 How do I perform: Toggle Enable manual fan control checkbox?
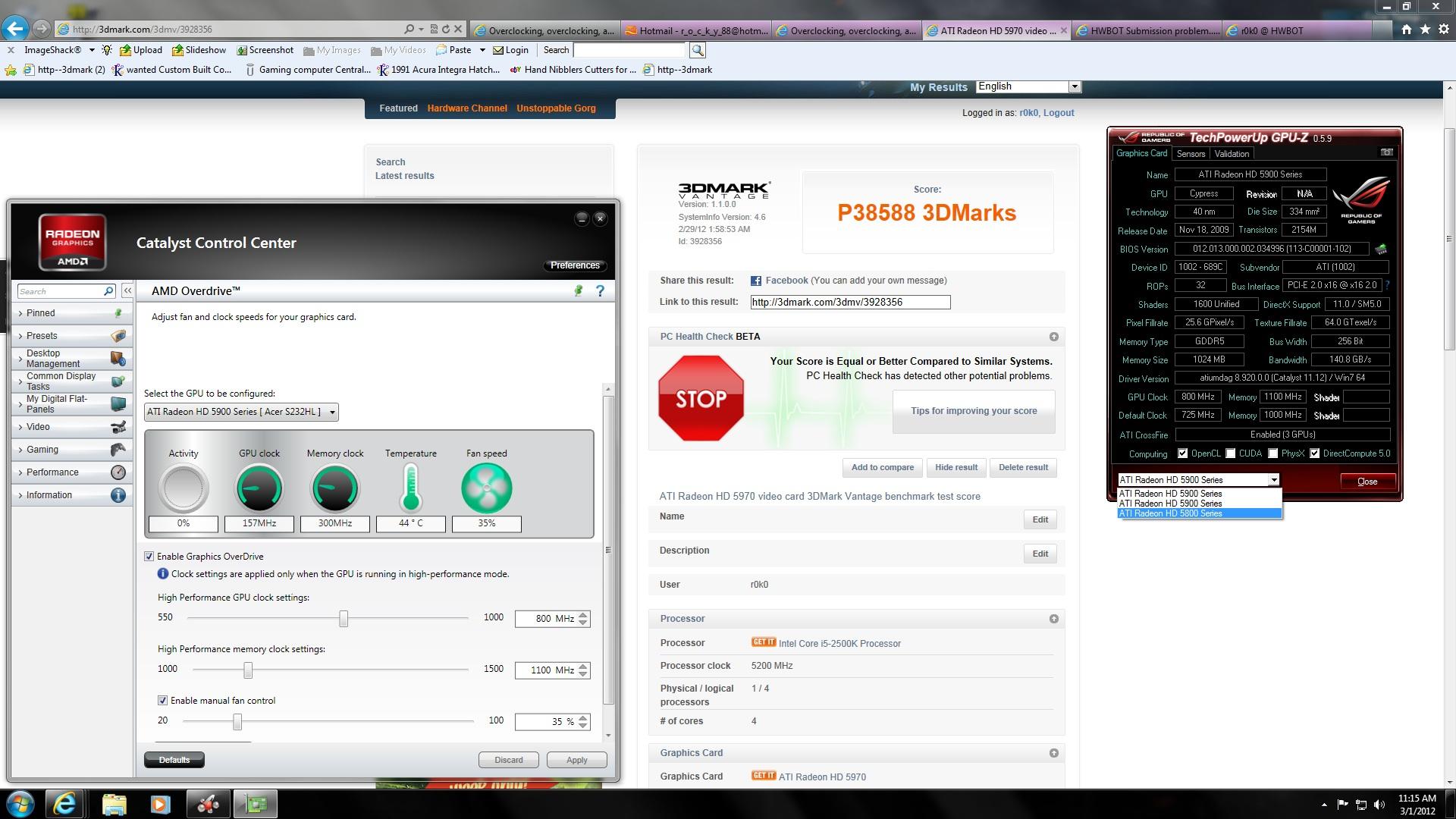[x=162, y=701]
